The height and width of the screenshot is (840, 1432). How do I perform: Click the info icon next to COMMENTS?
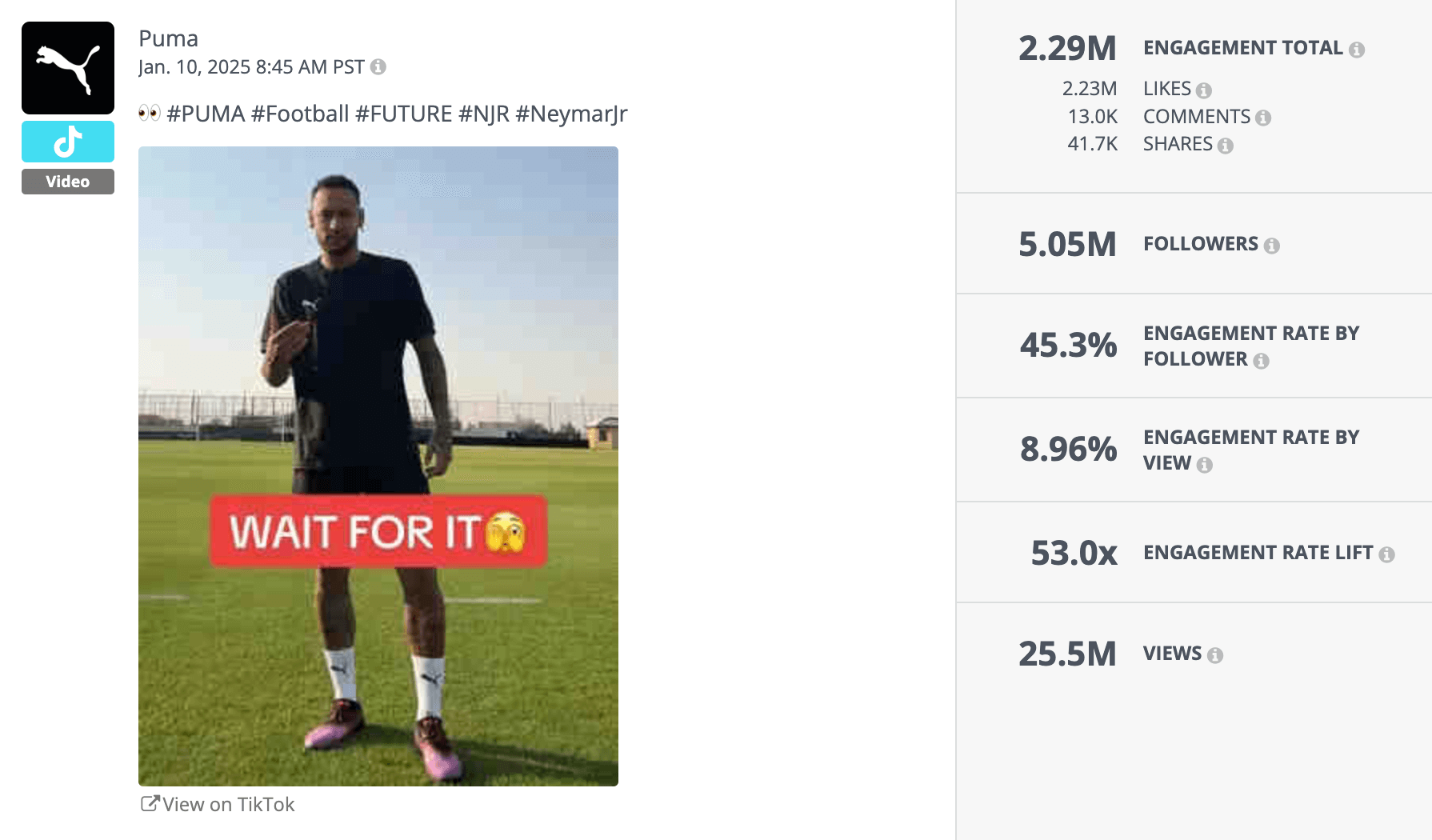tap(1265, 117)
